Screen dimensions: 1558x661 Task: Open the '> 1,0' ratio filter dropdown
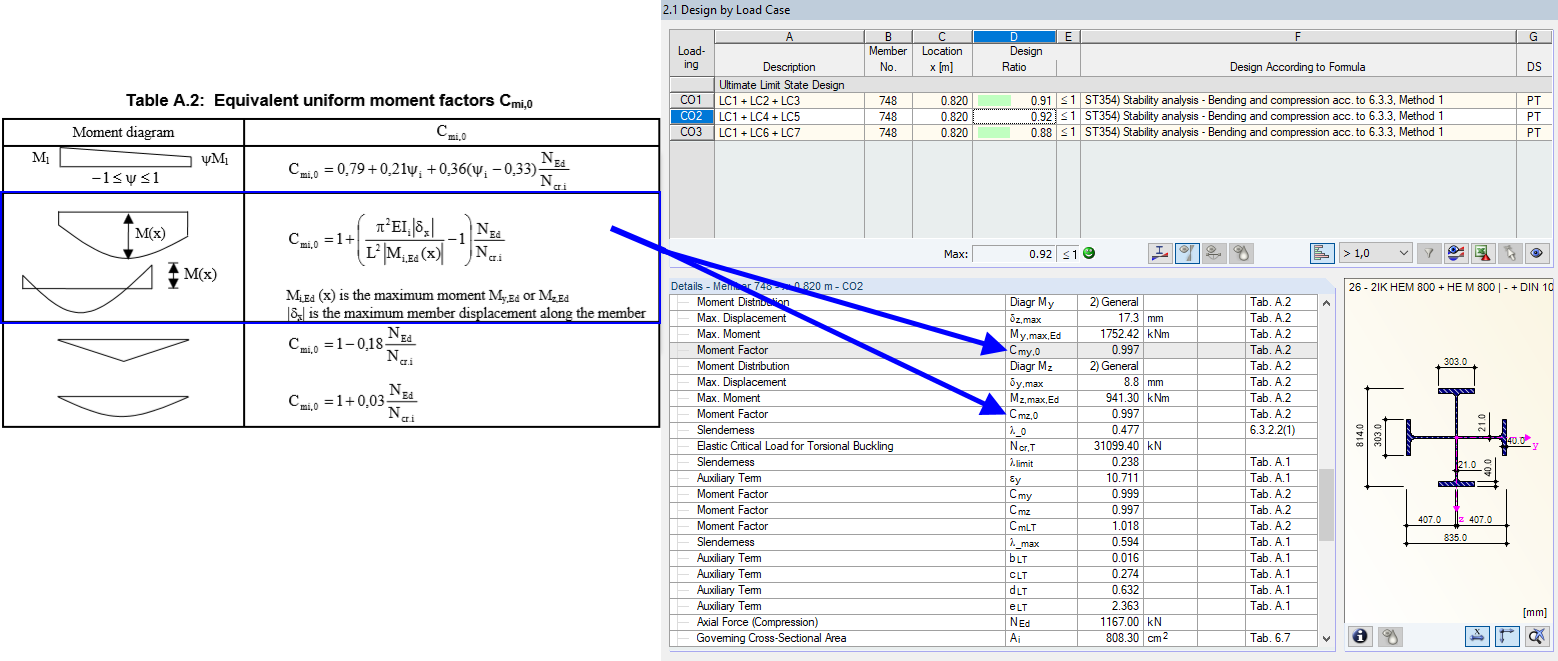click(1375, 253)
